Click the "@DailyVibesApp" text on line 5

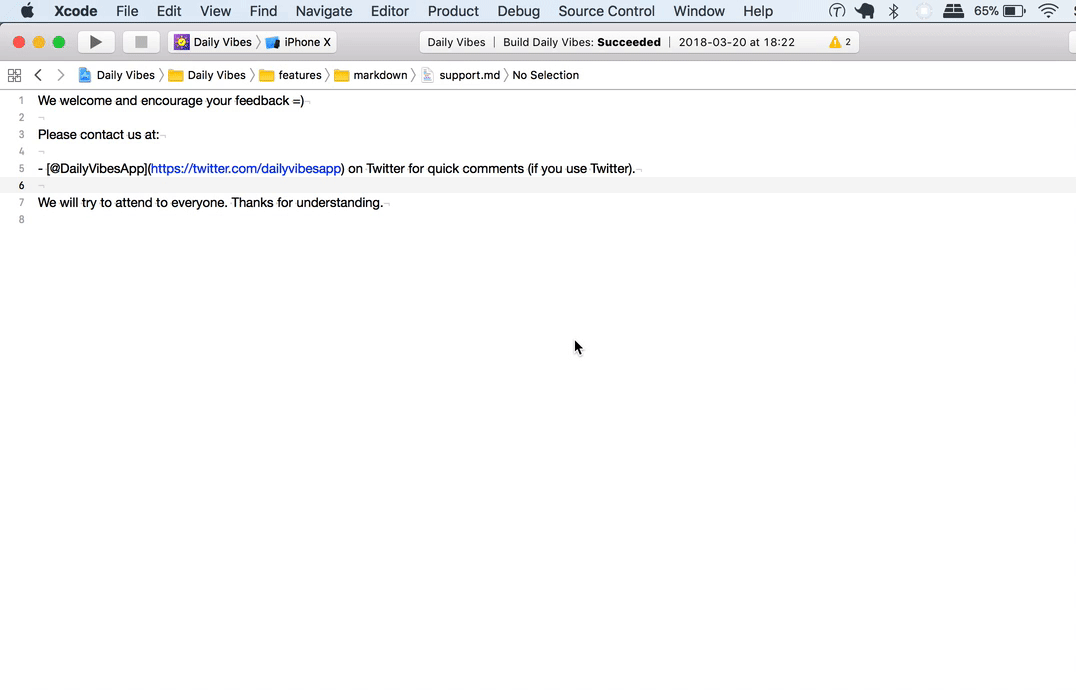[97, 168]
